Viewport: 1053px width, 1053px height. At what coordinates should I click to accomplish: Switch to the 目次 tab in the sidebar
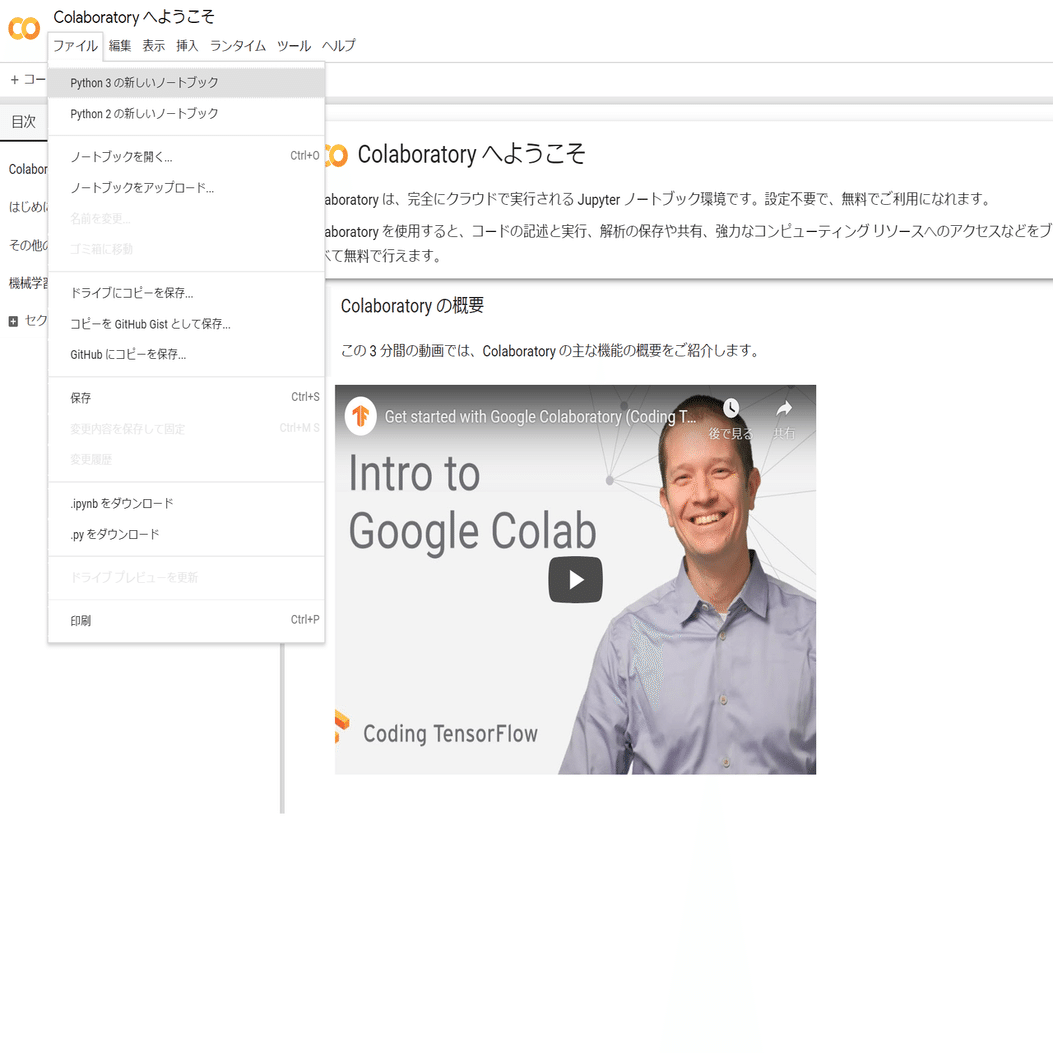coord(23,121)
